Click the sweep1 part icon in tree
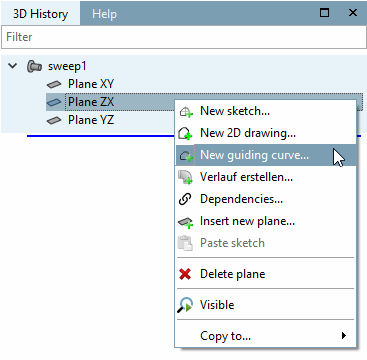Image resolution: width=367 pixels, height=360 pixels. point(34,66)
